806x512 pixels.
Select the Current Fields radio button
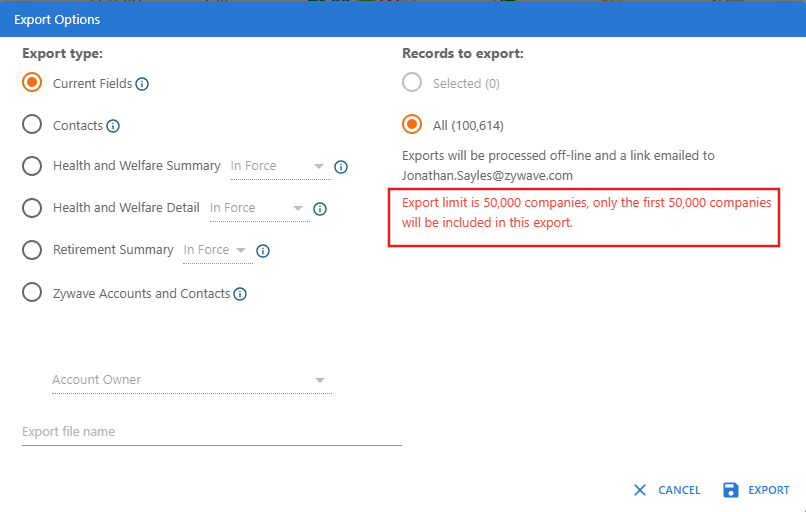(x=32, y=82)
